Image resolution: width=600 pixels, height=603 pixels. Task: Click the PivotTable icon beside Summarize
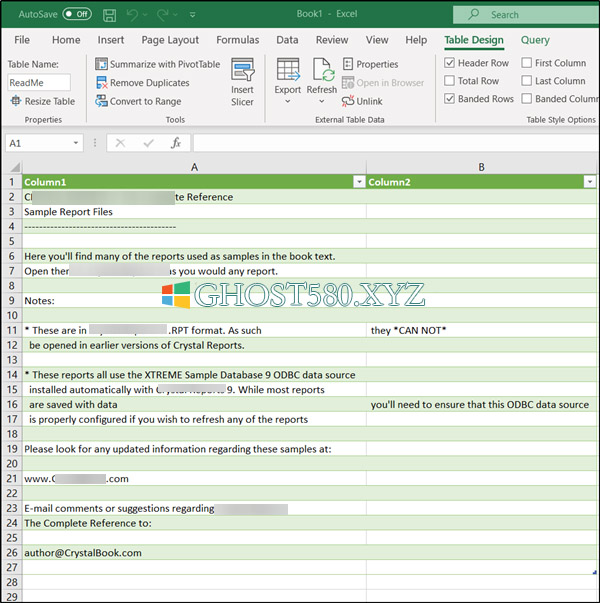[x=101, y=64]
